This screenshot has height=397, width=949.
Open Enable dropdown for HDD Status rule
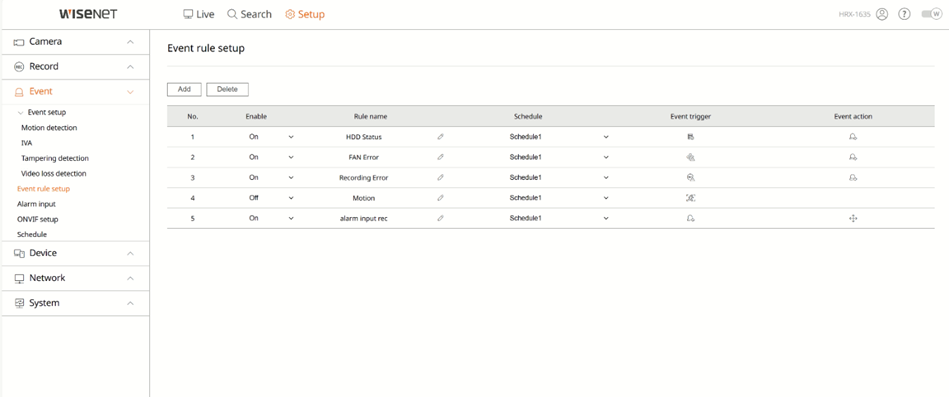point(271,137)
